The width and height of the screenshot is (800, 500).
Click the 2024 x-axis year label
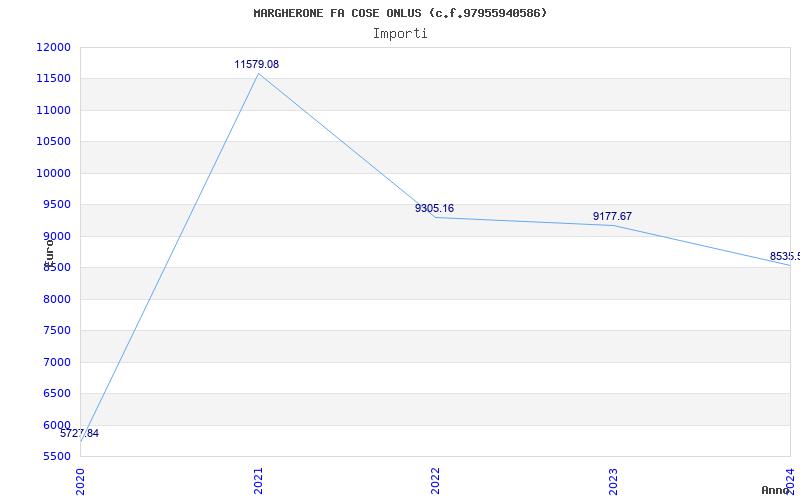coord(790,481)
